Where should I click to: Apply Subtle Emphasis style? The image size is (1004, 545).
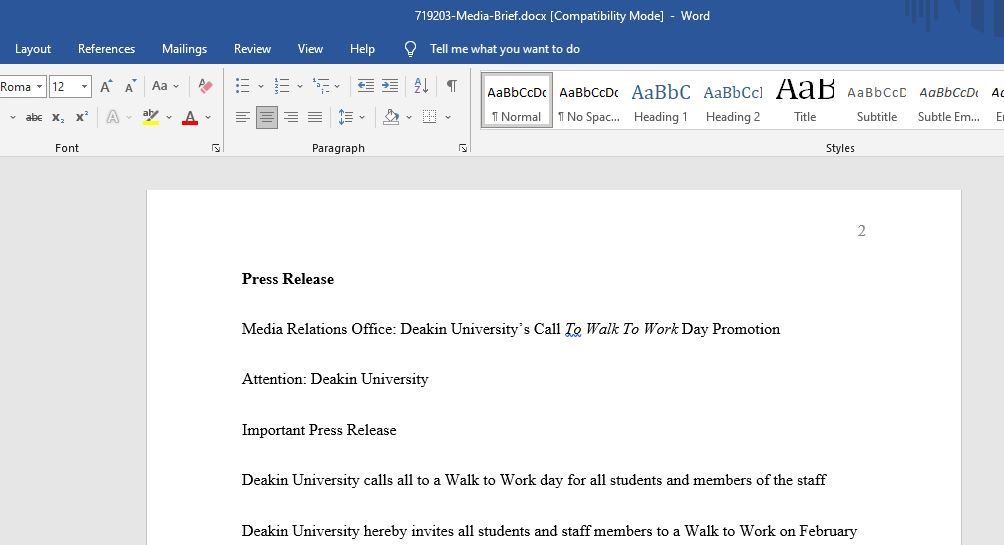[948, 101]
